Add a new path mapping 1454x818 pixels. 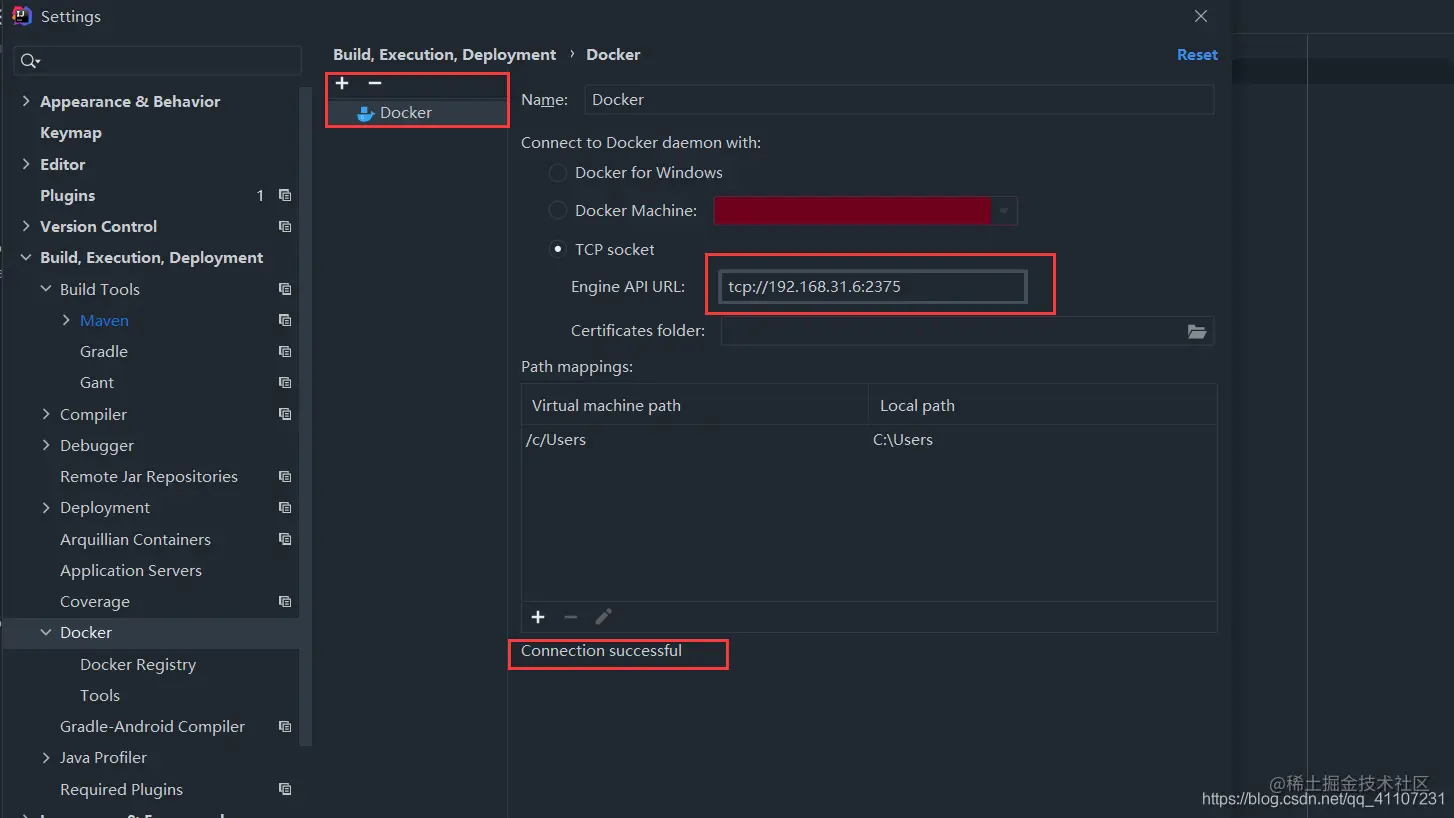[538, 617]
